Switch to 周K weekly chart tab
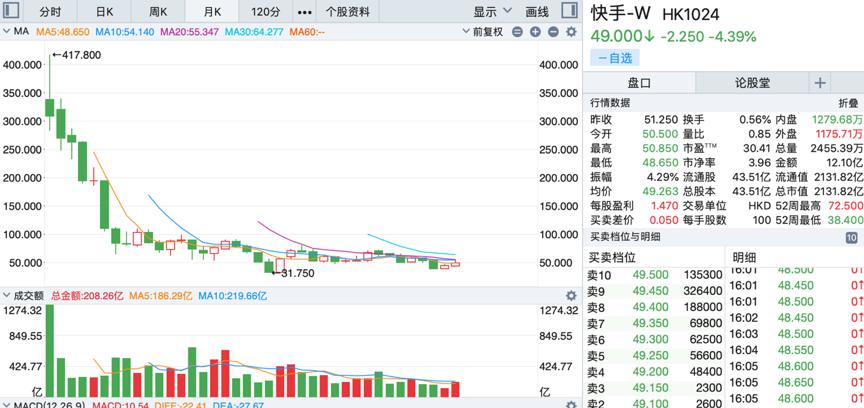Screen dimensions: 864x408 [158, 12]
